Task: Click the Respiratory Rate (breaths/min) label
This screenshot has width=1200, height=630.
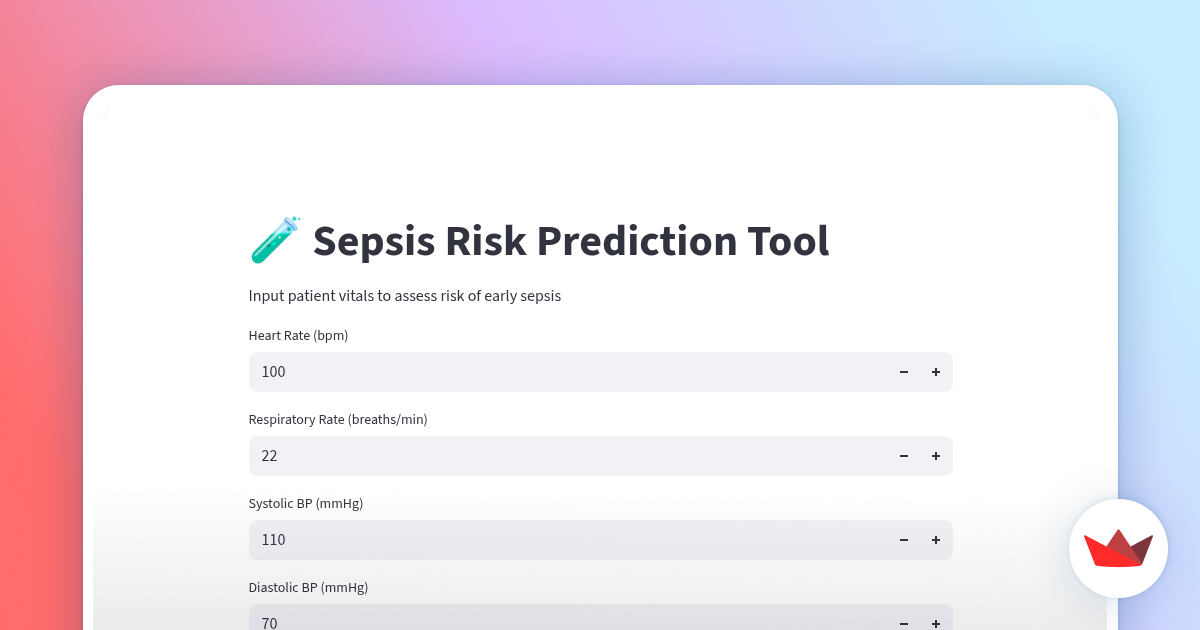Action: 338,420
